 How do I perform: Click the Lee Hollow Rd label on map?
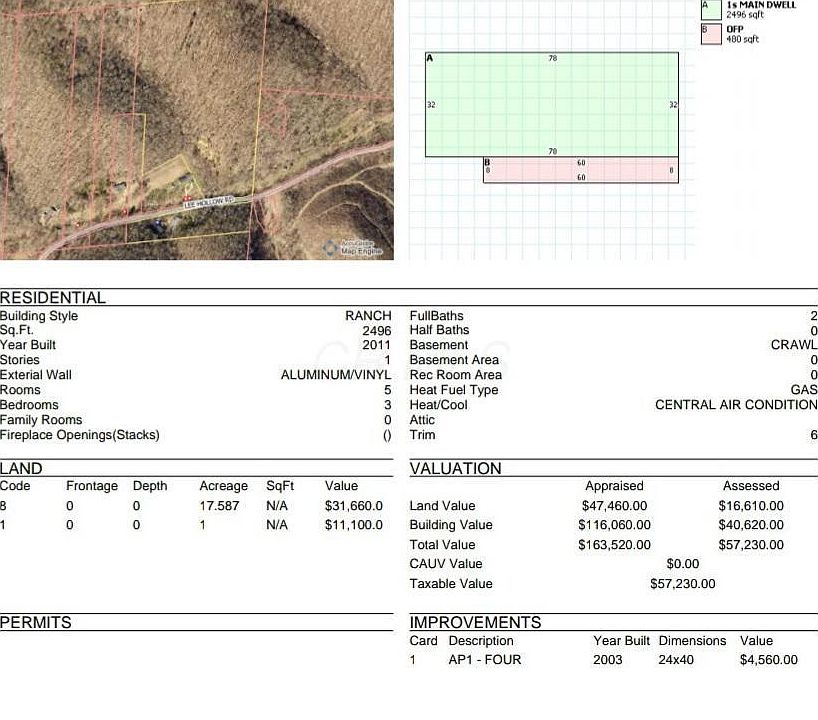click(208, 202)
